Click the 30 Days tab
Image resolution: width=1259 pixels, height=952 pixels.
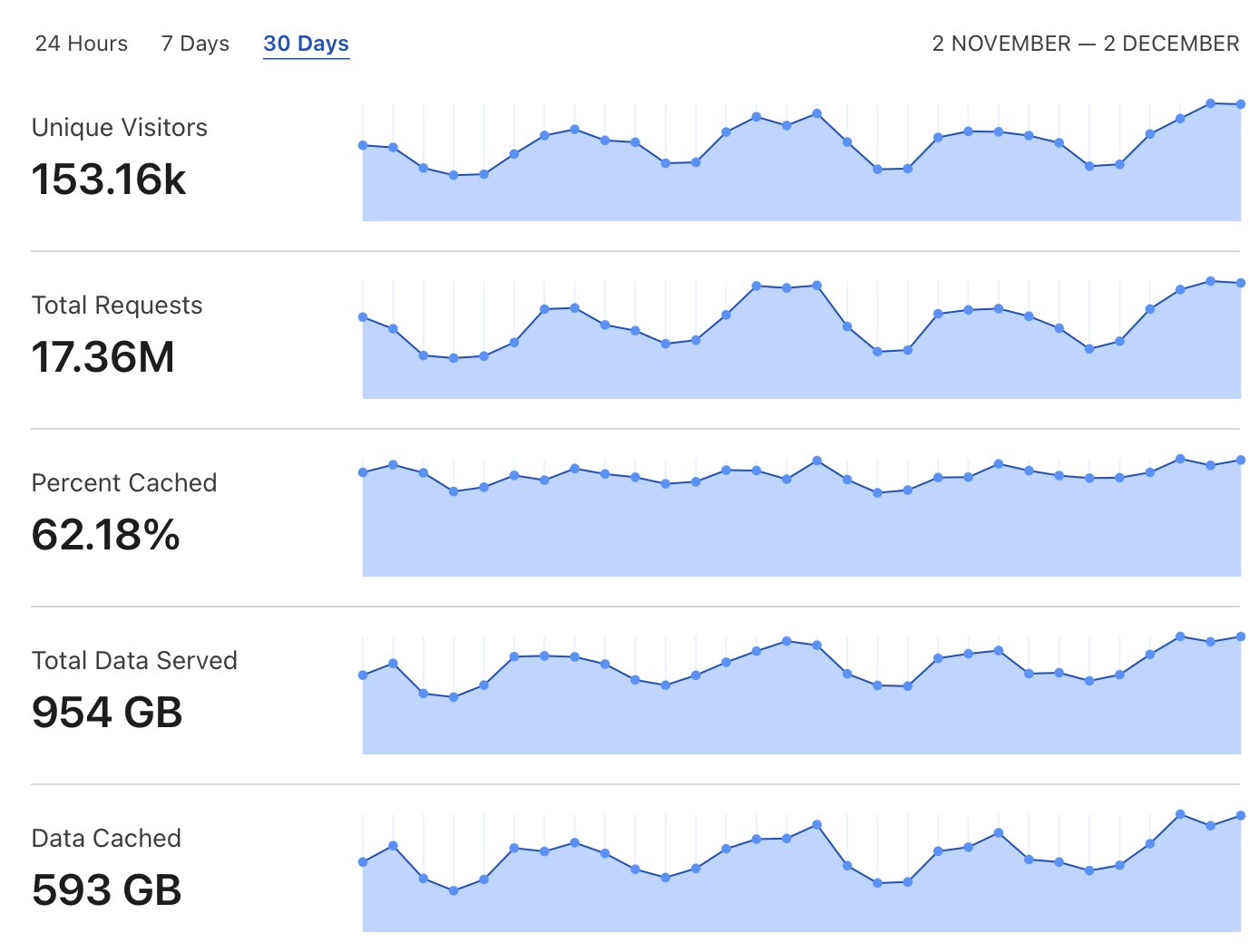[x=306, y=44]
